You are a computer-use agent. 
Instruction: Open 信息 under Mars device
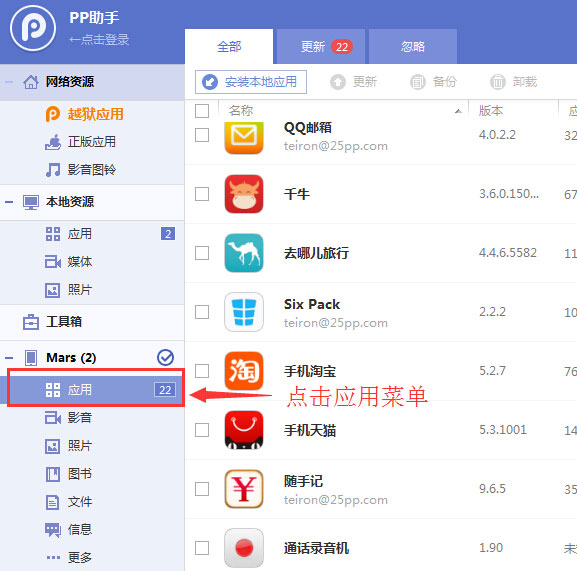92,530
